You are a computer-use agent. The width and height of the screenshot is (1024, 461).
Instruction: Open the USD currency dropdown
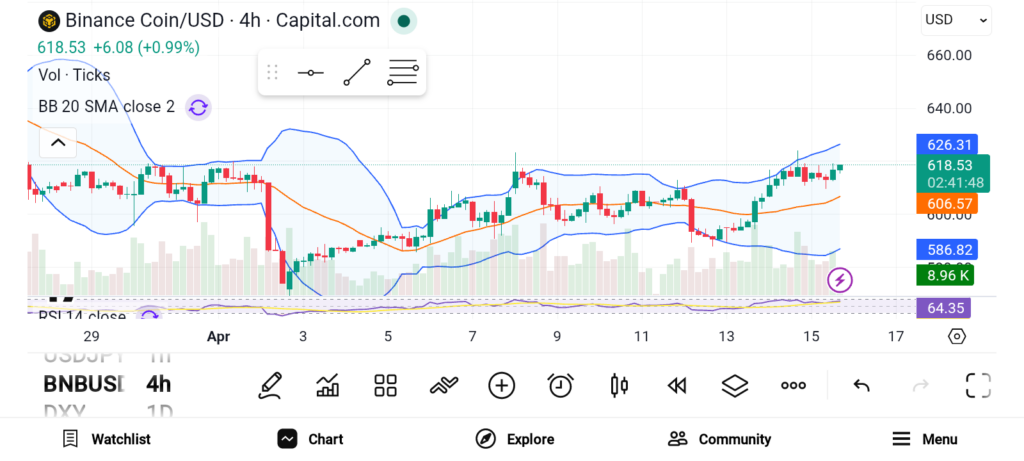tap(956, 19)
